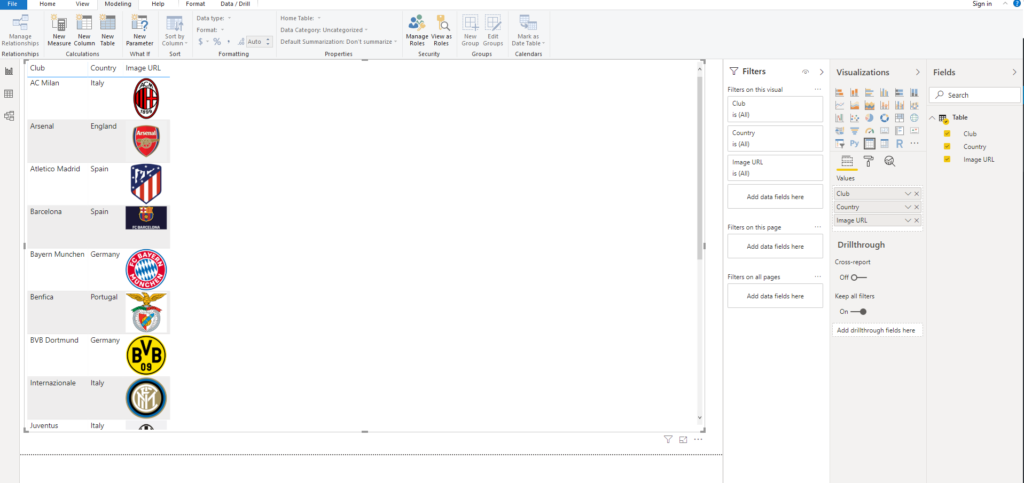Open the Country value dropdown arrow

[908, 207]
